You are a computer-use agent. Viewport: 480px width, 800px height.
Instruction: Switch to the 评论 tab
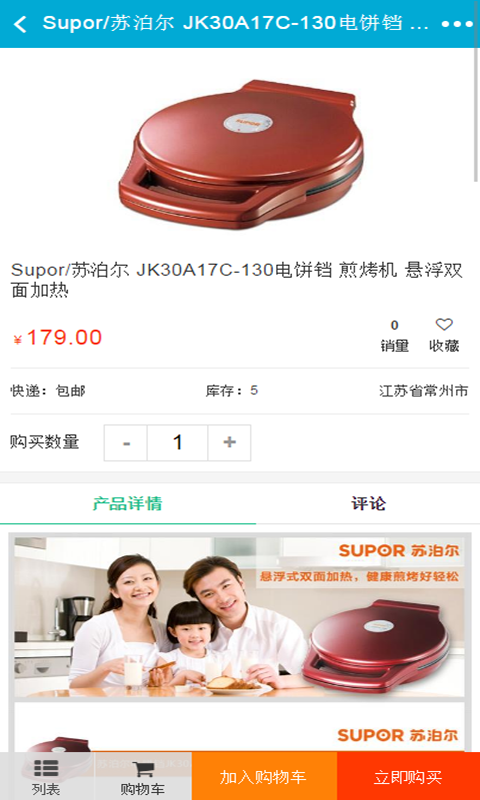368,504
